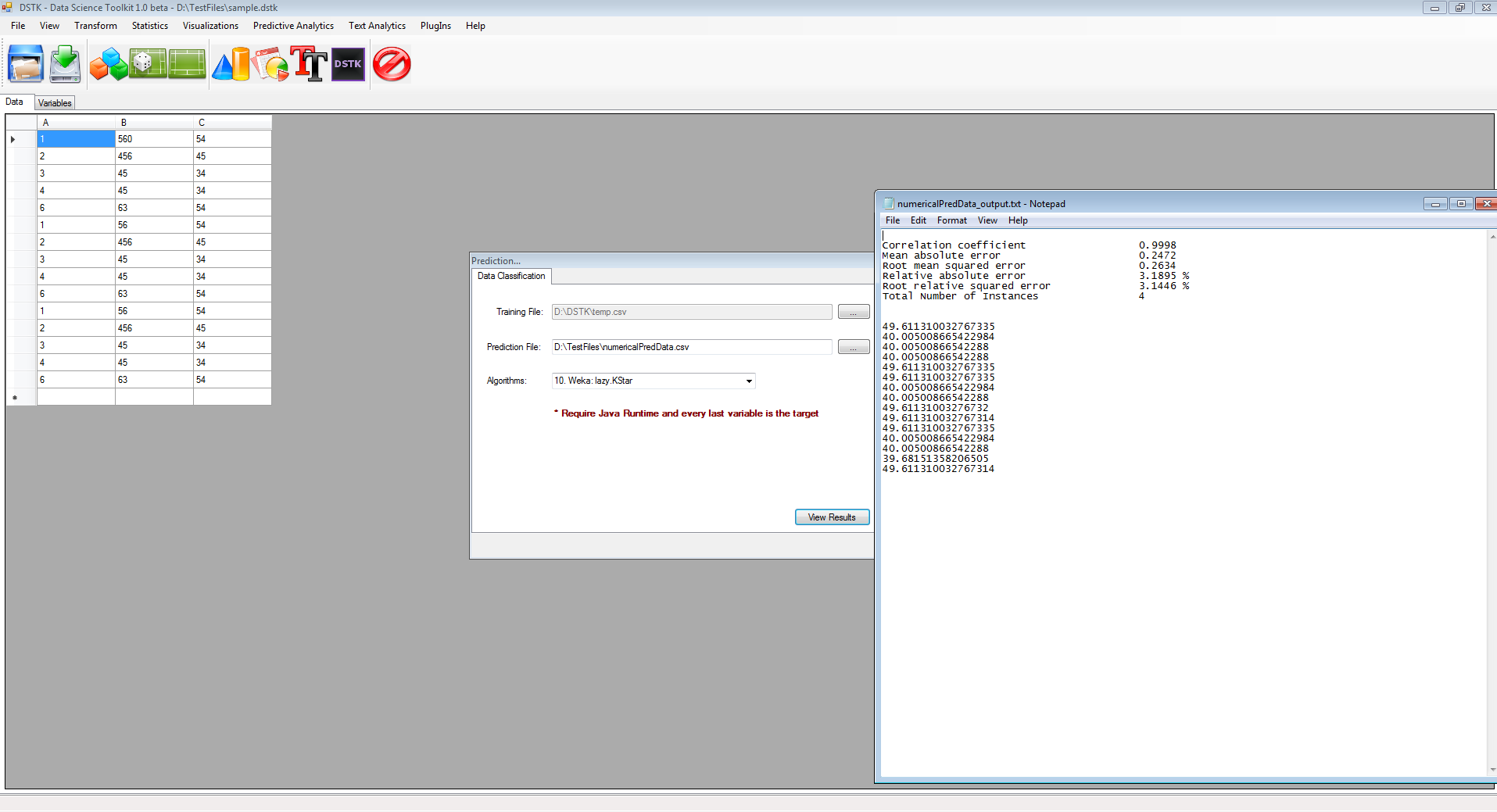Click the 39.68151358206505 line in Notepad

click(935, 459)
